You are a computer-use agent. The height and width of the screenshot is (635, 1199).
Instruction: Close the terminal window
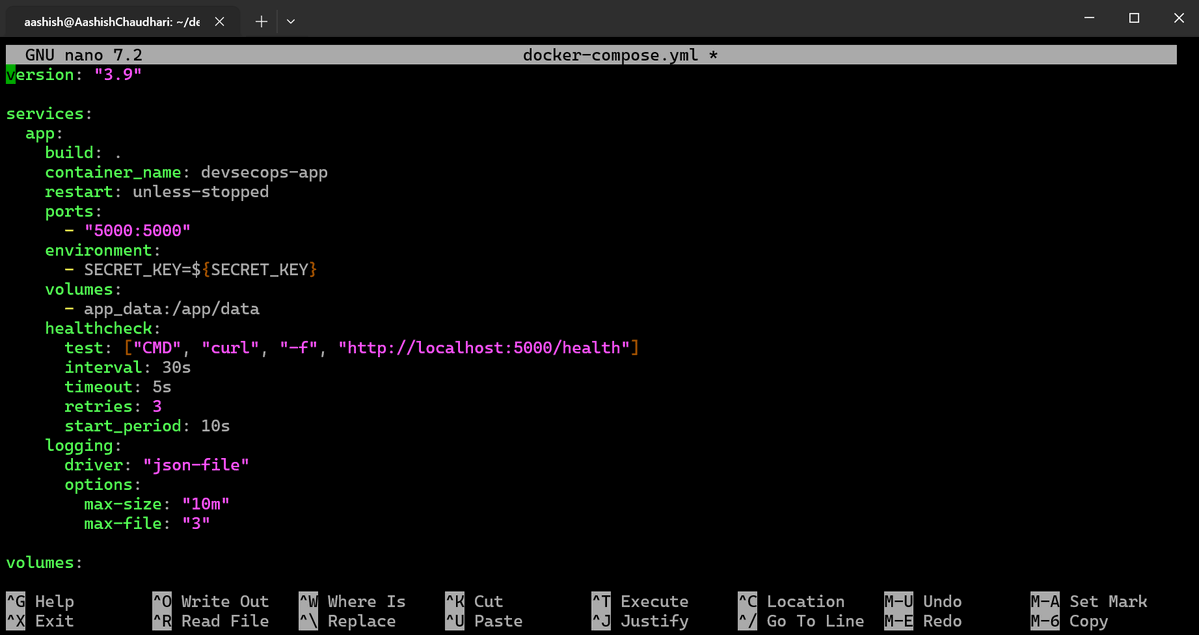pyautogui.click(x=1178, y=18)
